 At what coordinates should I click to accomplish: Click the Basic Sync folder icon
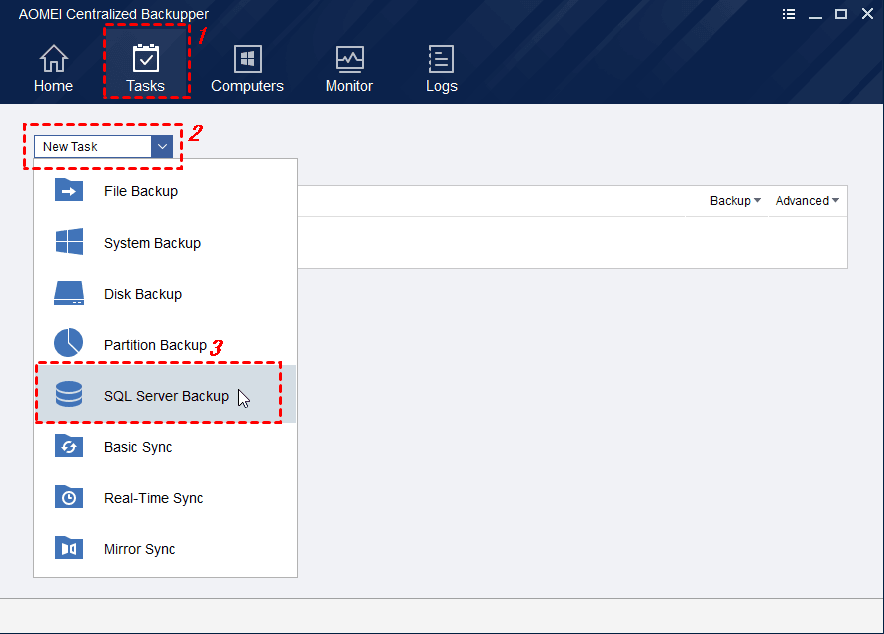pyautogui.click(x=69, y=446)
